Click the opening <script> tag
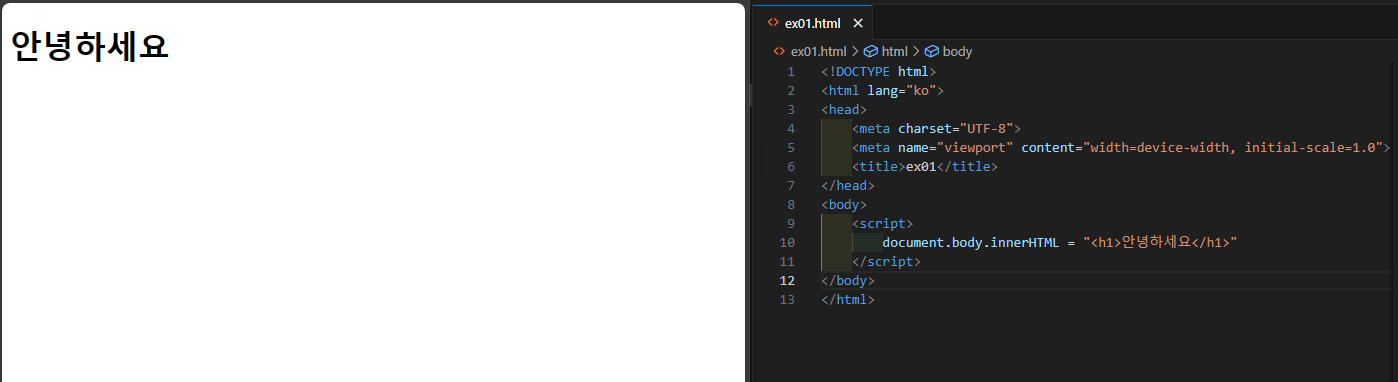 coord(882,224)
